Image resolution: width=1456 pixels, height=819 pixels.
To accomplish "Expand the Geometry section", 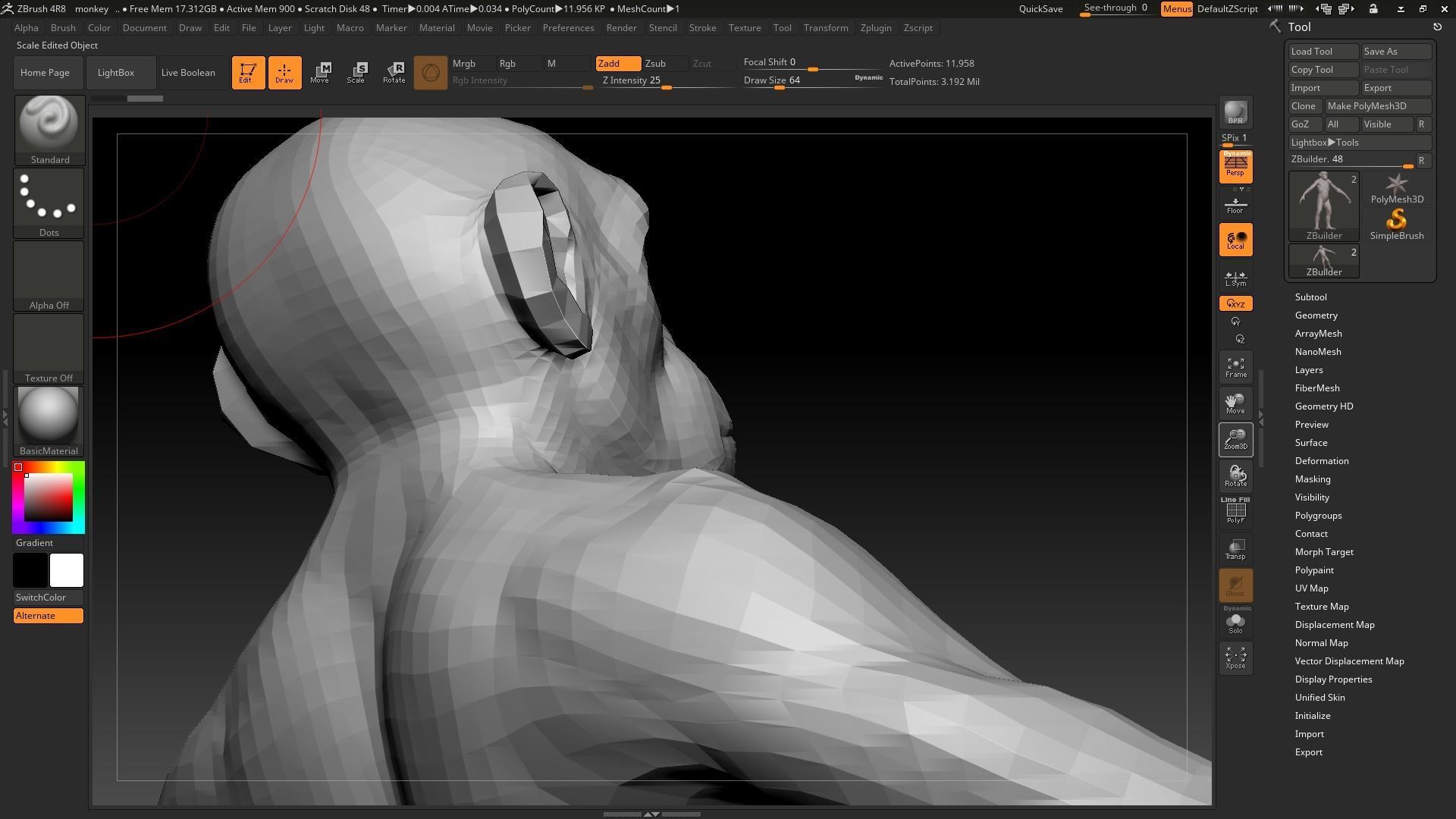I will [x=1316, y=315].
